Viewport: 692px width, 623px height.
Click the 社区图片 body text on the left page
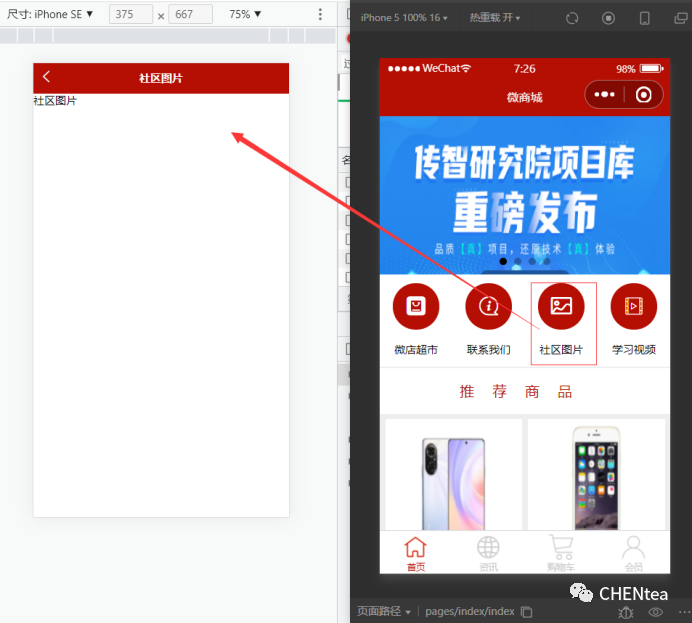tap(55, 101)
